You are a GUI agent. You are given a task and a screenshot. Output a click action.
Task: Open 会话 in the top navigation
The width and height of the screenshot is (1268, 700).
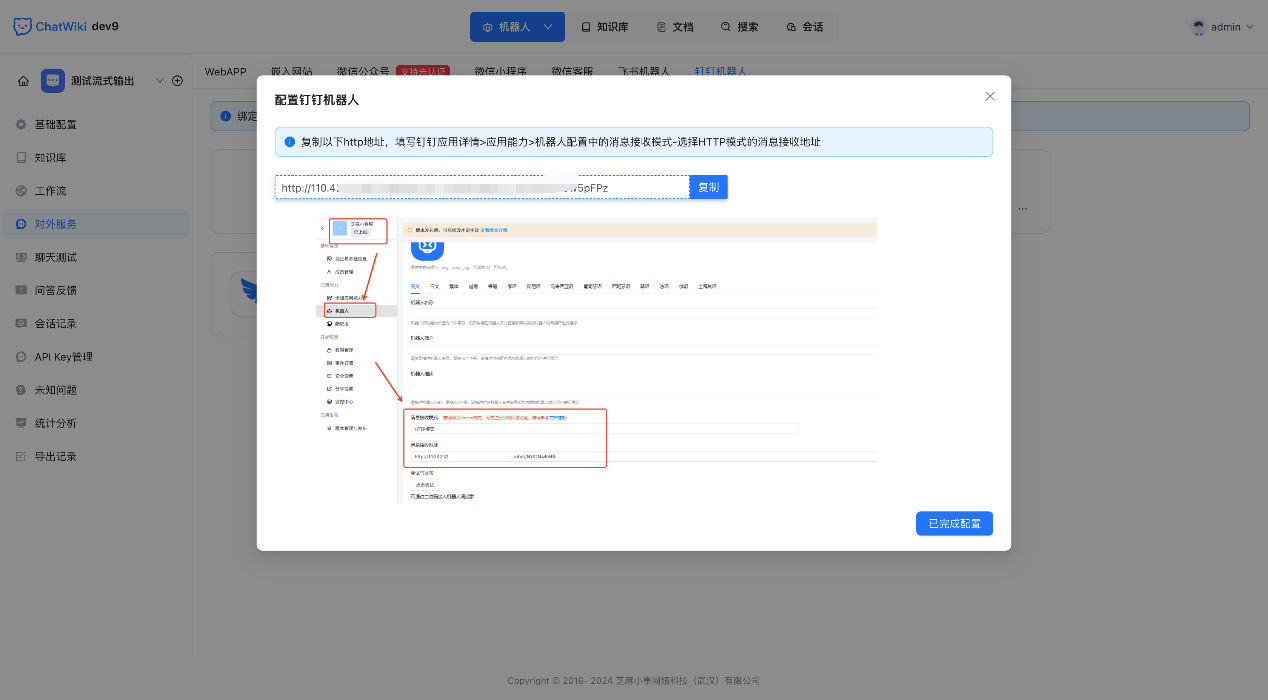tap(805, 27)
